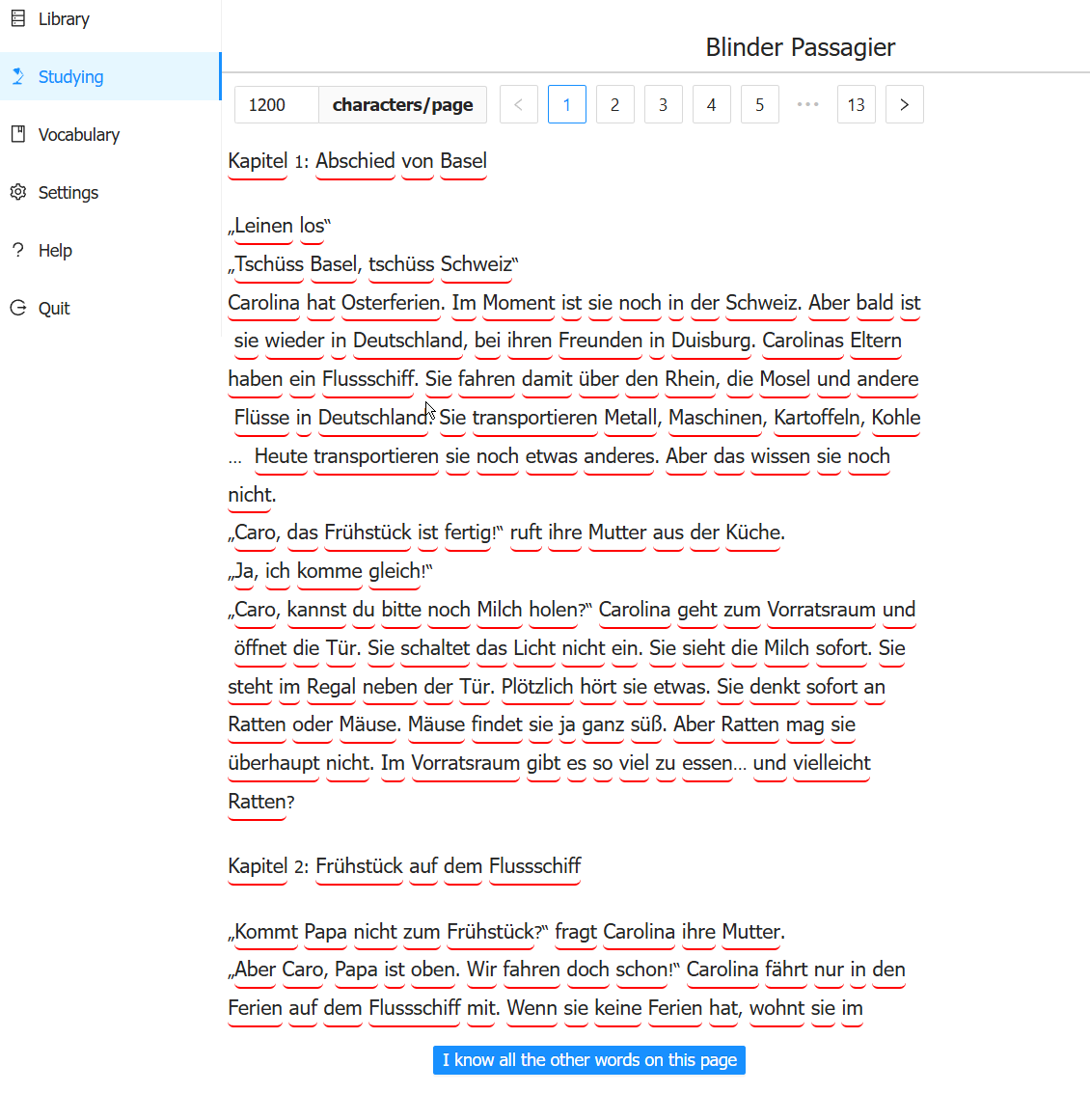Click the Quit logout icon
The width and height of the screenshot is (1090, 1120).
coord(18,308)
